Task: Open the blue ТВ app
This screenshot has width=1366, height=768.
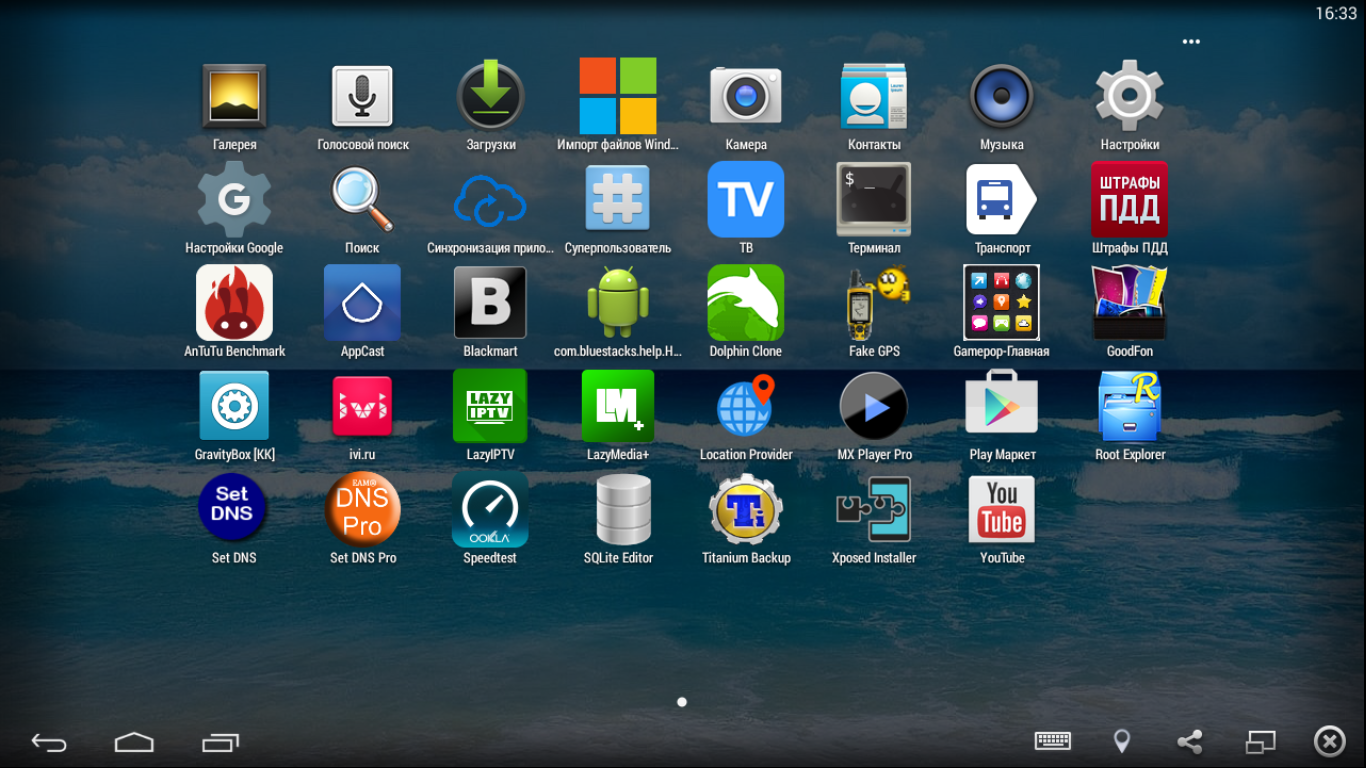Action: pyautogui.click(x=746, y=199)
